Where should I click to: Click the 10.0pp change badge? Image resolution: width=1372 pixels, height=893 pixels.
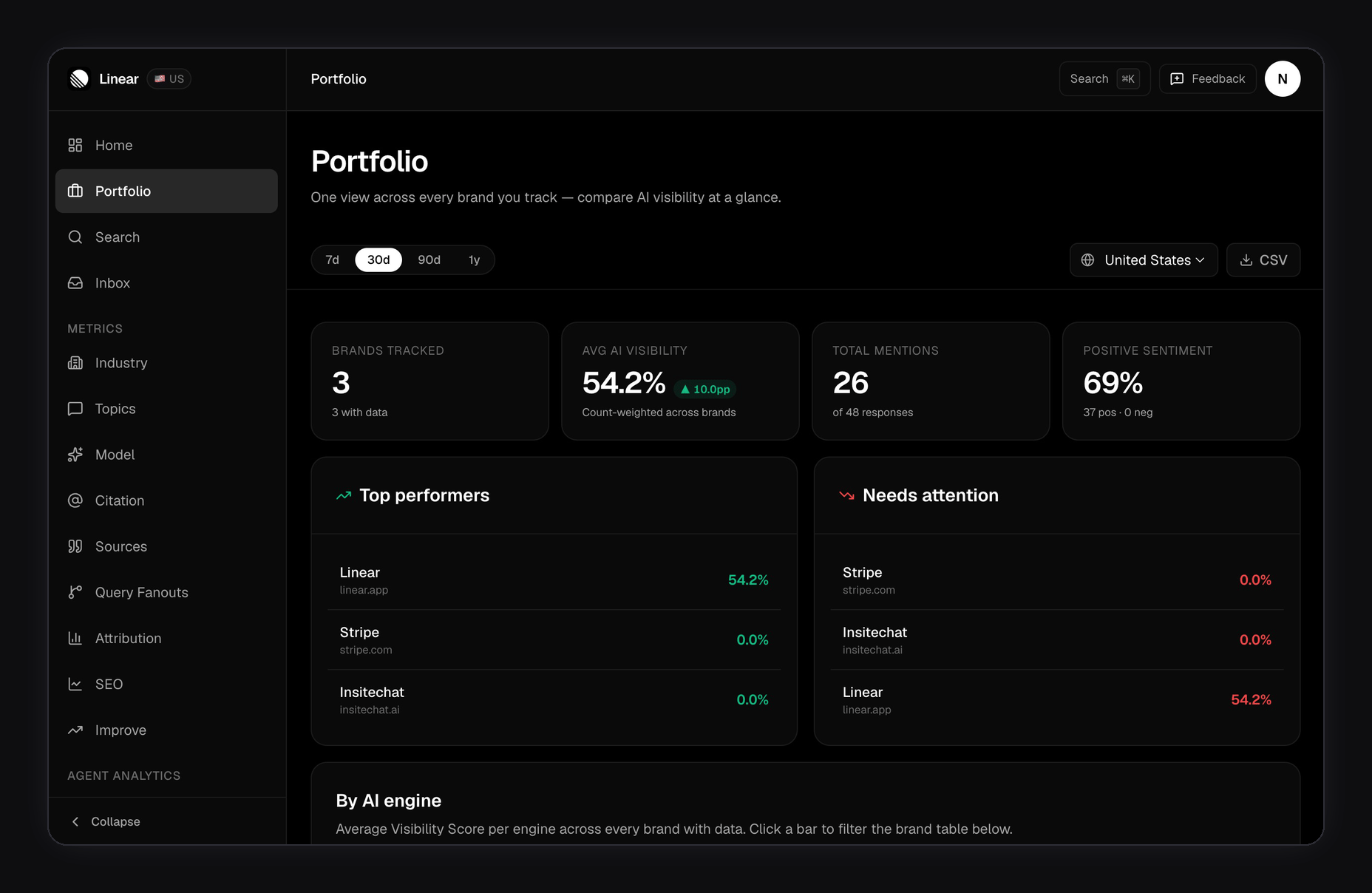pos(705,389)
